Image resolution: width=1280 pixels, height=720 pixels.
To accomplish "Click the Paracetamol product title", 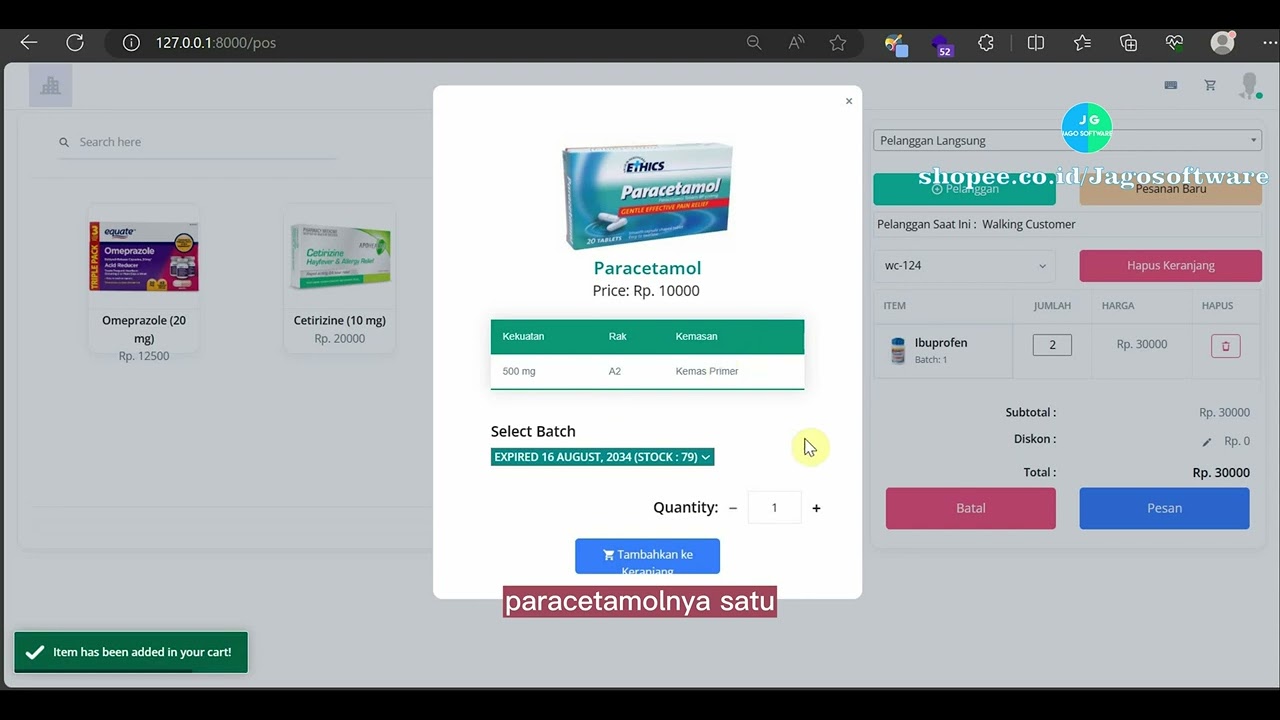I will tap(647, 268).
